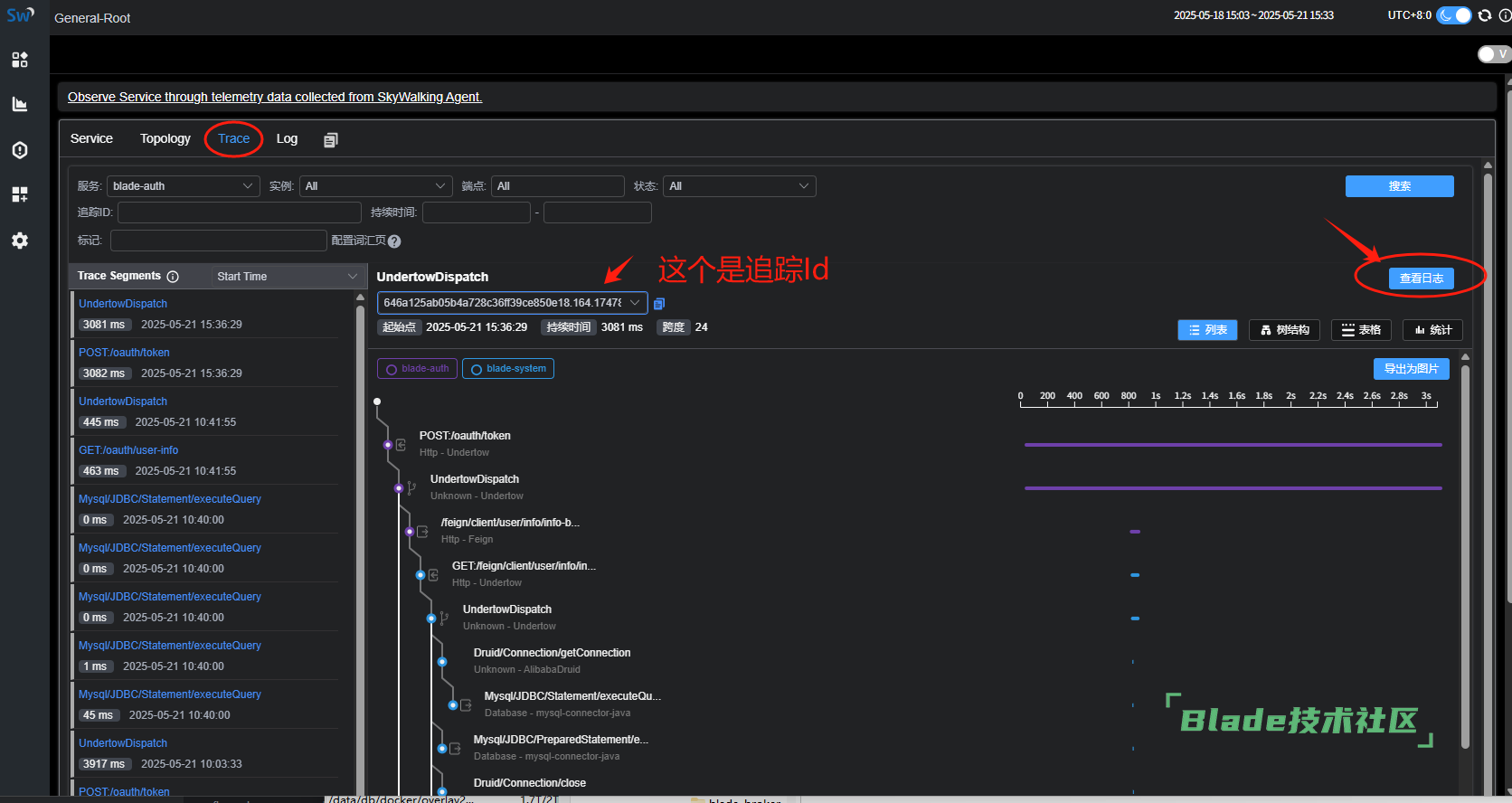This screenshot has width=1512, height=803.
Task: Click the info icon at top right
Action: pos(1505,15)
